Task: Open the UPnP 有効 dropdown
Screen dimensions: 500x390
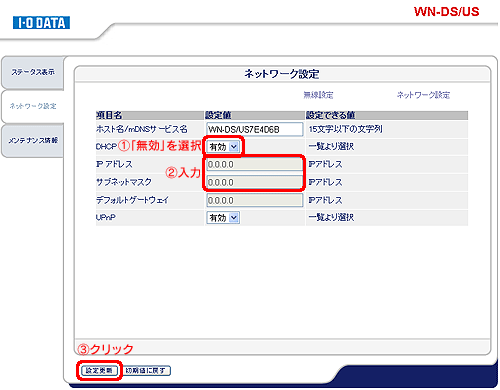Action: point(223,218)
